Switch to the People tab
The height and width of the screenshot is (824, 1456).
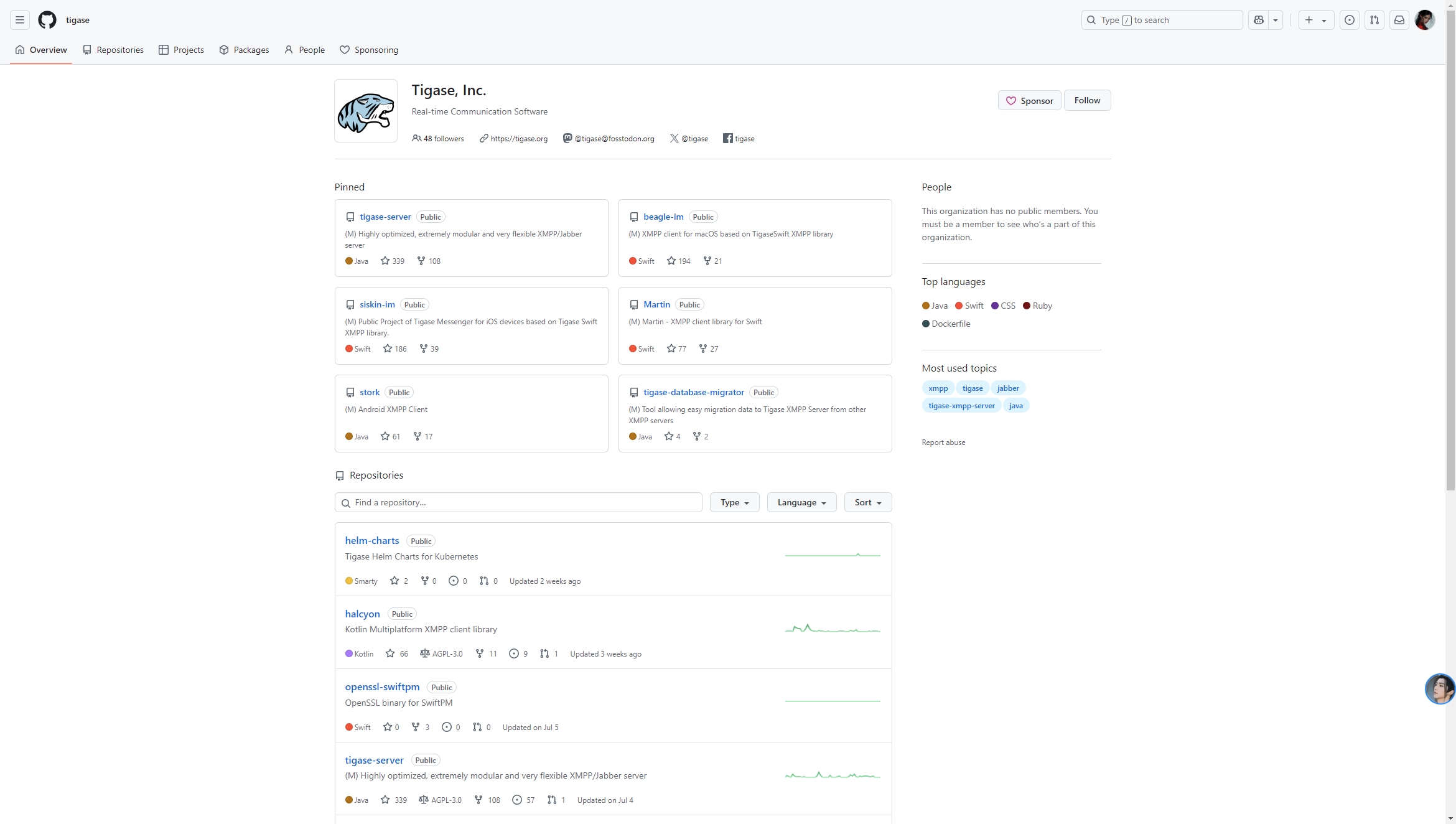(305, 50)
